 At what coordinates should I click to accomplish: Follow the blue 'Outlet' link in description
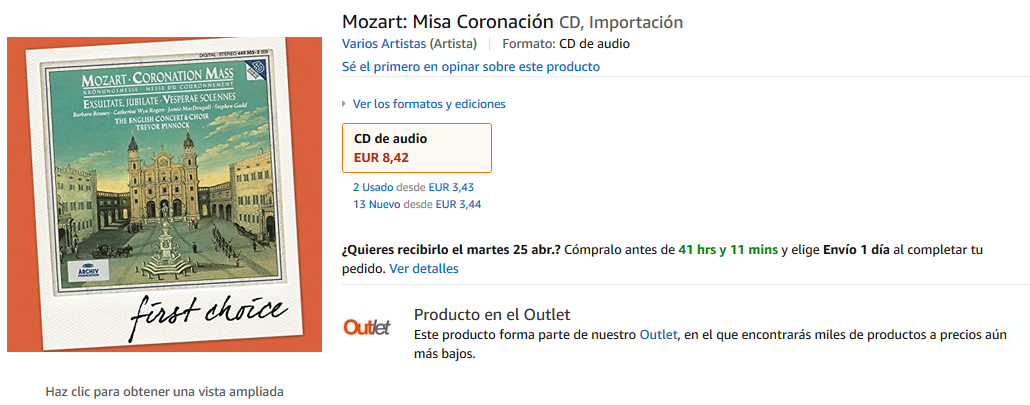657,334
